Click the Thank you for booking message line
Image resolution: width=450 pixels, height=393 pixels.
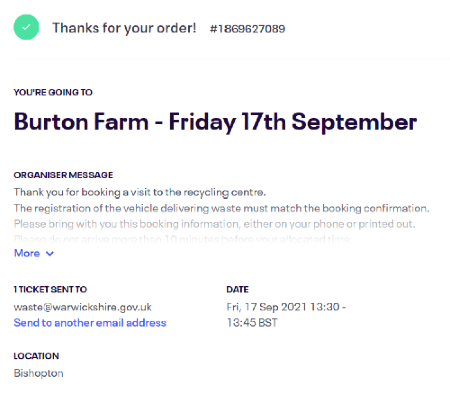[x=140, y=192]
